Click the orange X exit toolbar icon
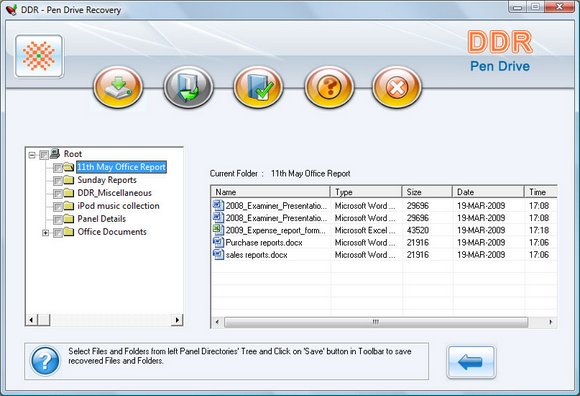This screenshot has height=396, width=580. (397, 87)
